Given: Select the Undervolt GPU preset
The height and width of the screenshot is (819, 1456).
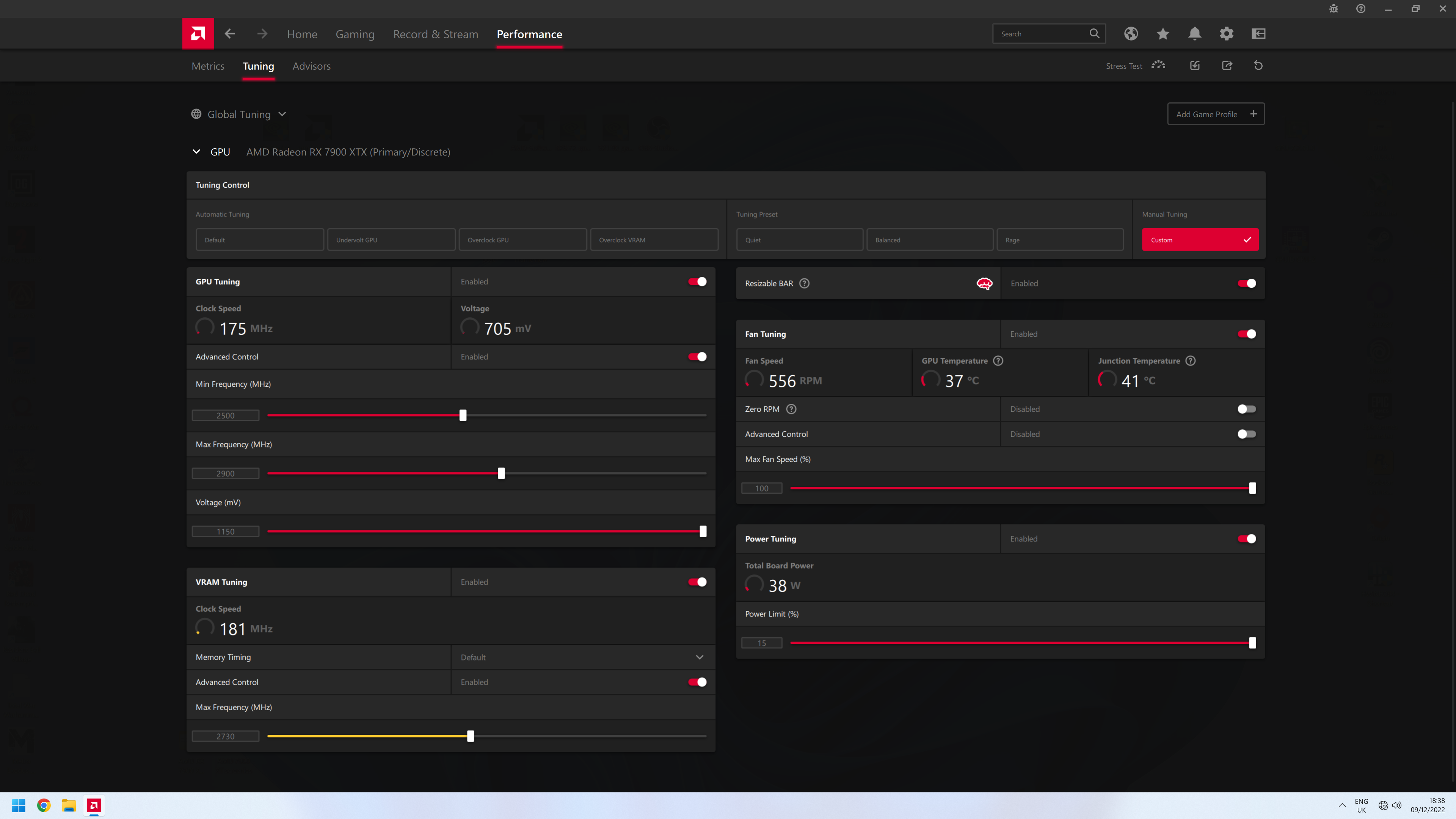Looking at the screenshot, I should tap(391, 240).
